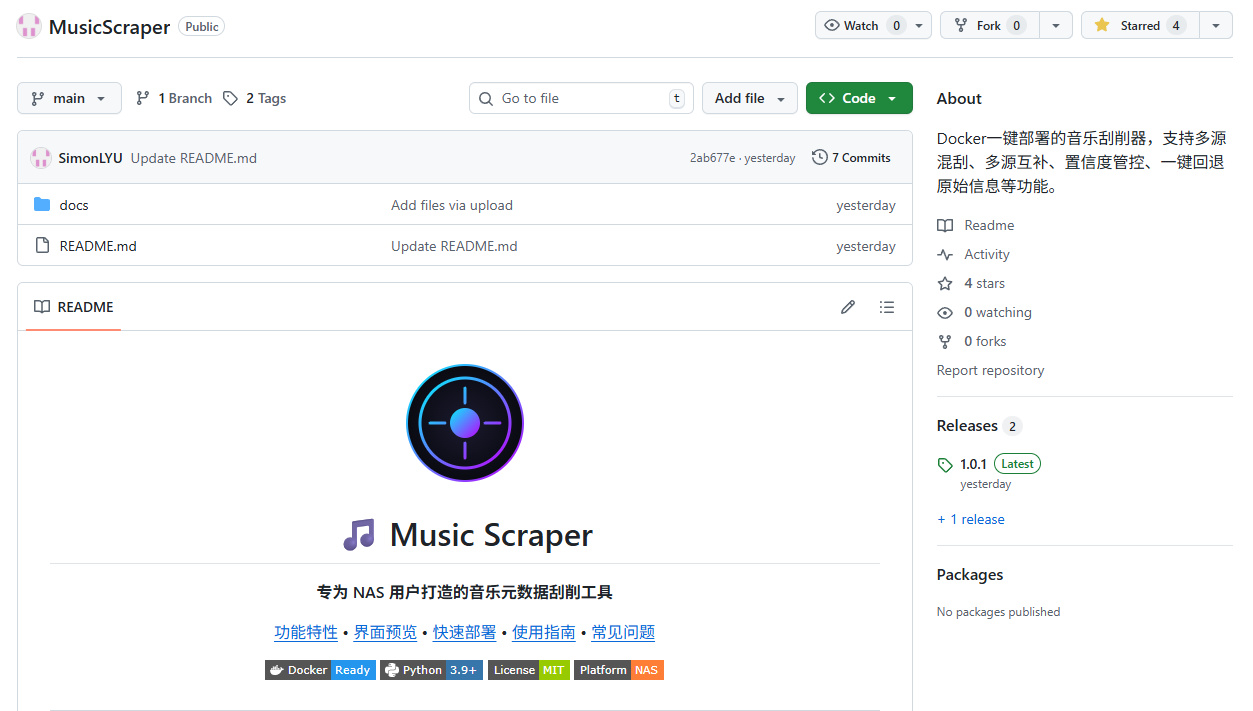Screen dimensions: 1253x711
Task: Open the Fork options dropdown arrow
Action: 1056,26
